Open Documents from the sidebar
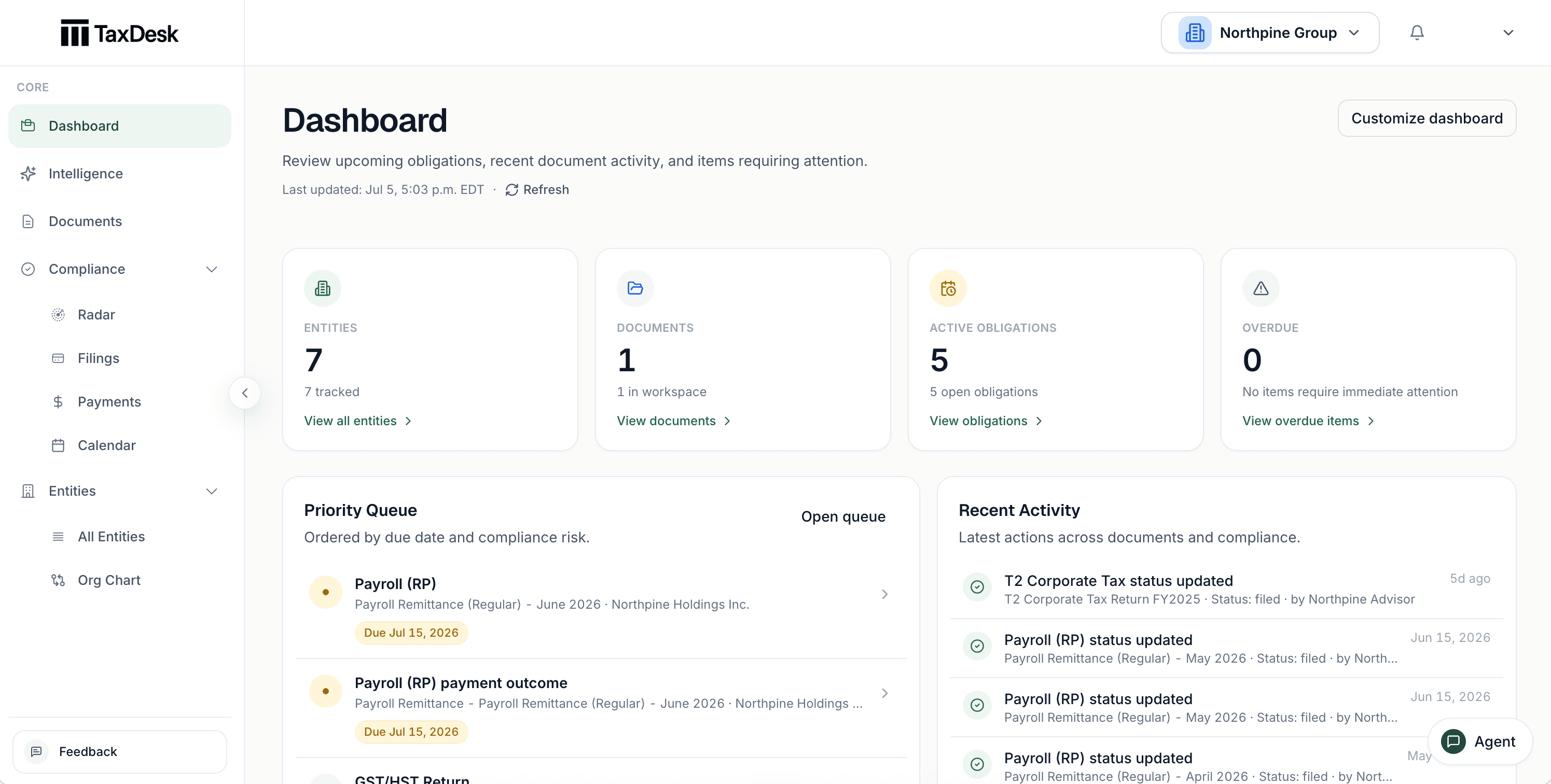The width and height of the screenshot is (1551, 784). coord(120,221)
